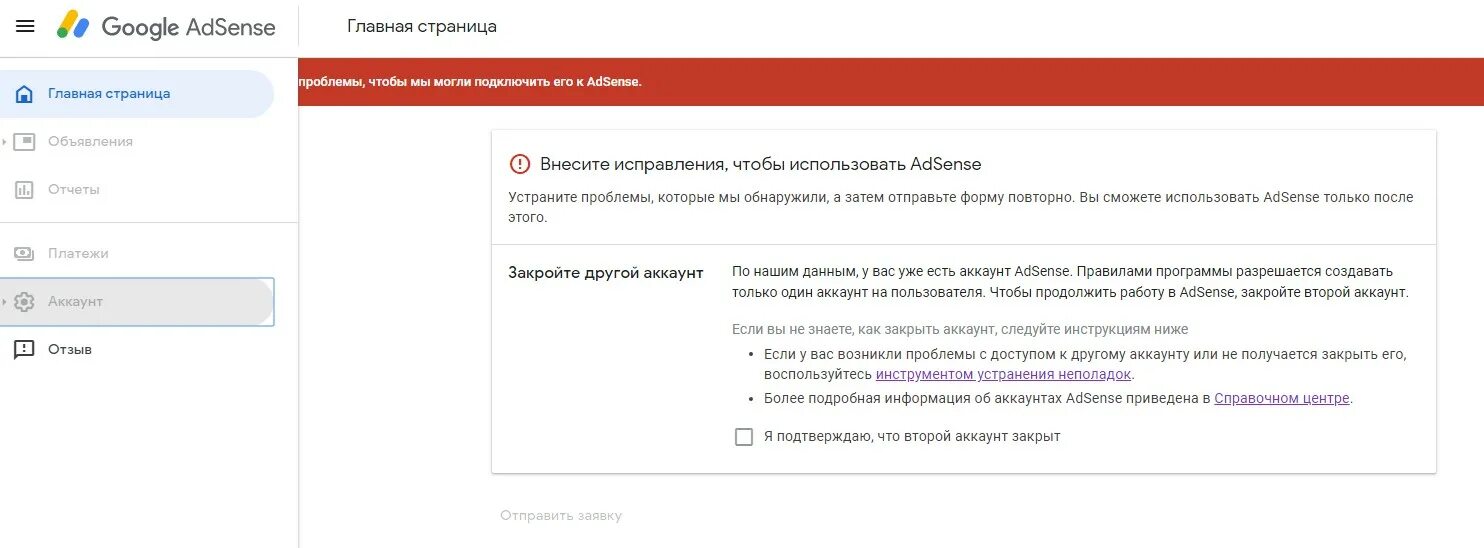The image size is (1484, 548).
Task: Click the Google AdSense logo
Action: click(x=166, y=26)
